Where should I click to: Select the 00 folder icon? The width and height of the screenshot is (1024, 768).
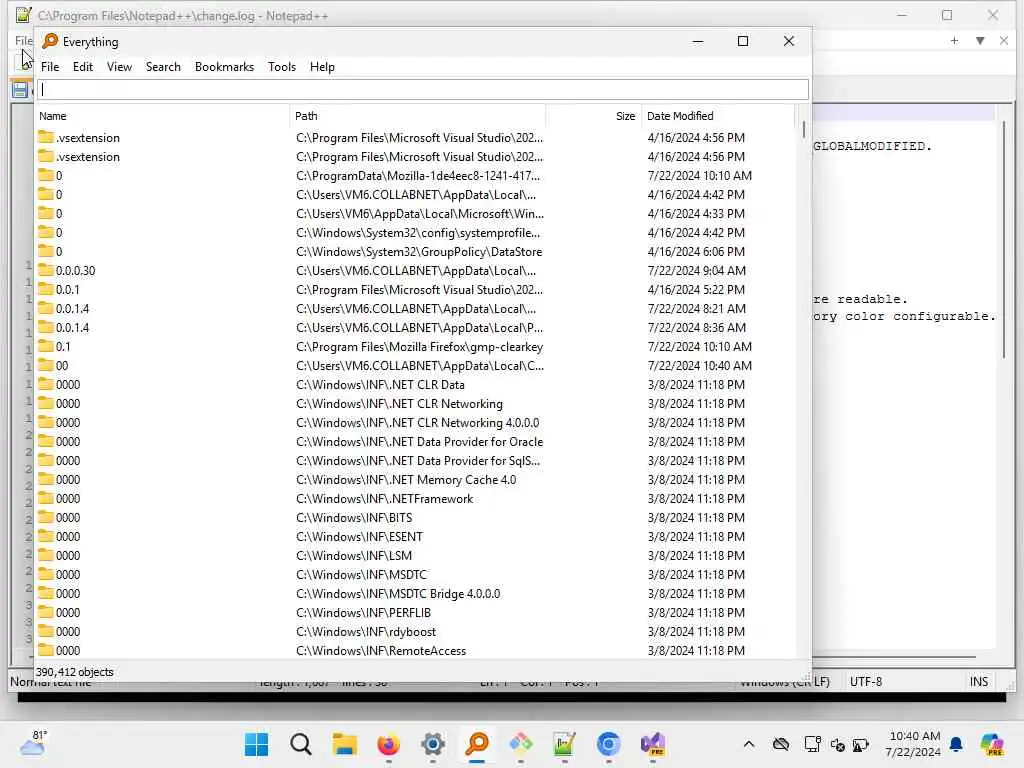[x=46, y=365]
